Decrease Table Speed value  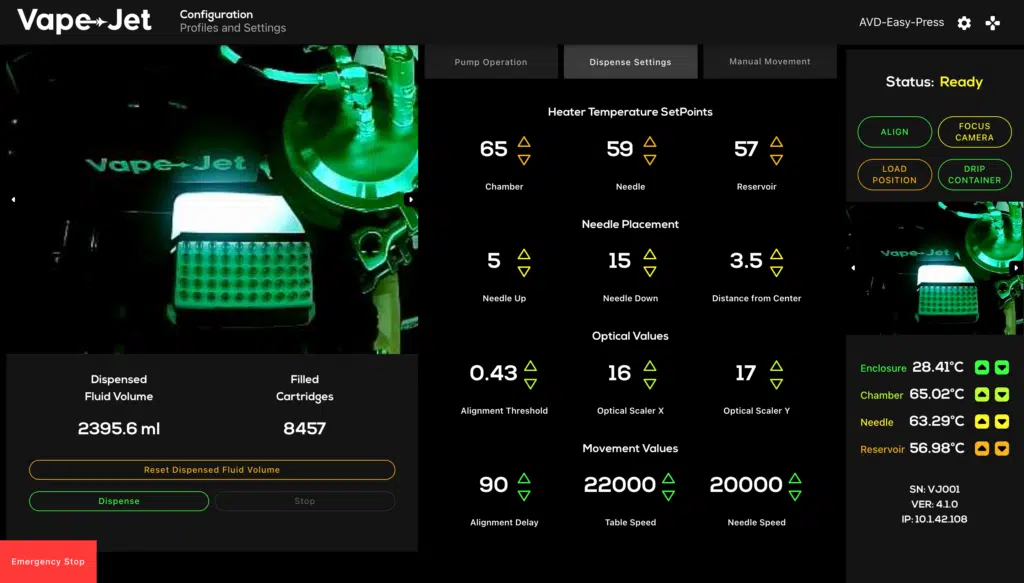click(668, 496)
